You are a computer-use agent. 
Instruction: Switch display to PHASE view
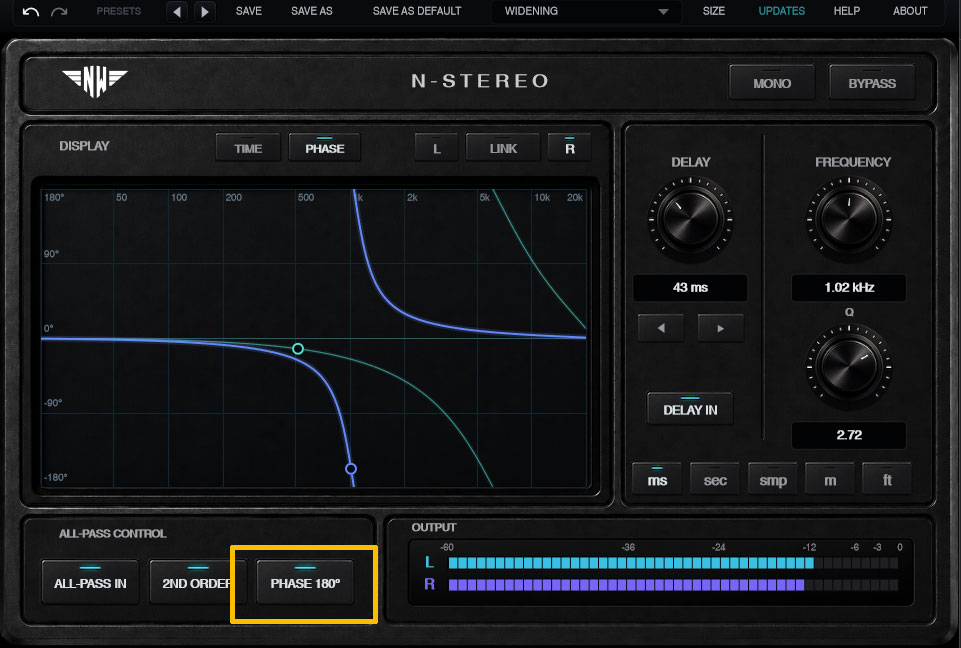click(324, 148)
